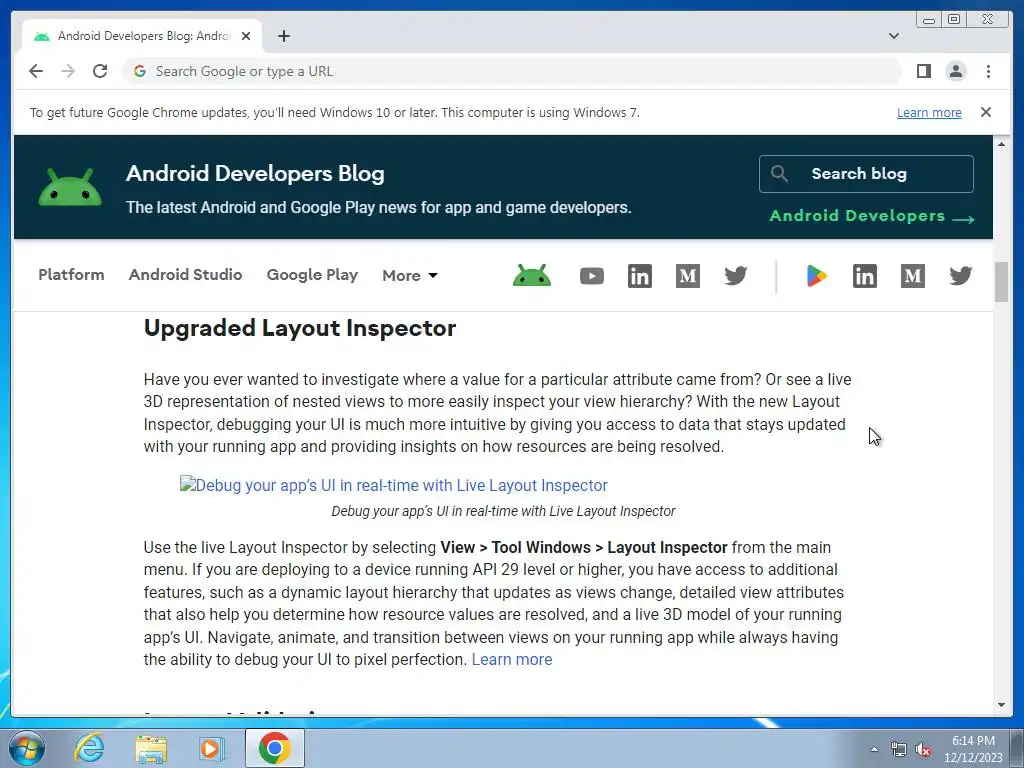Click the Search blog input field
Viewport: 1024px width, 768px height.
[x=866, y=174]
